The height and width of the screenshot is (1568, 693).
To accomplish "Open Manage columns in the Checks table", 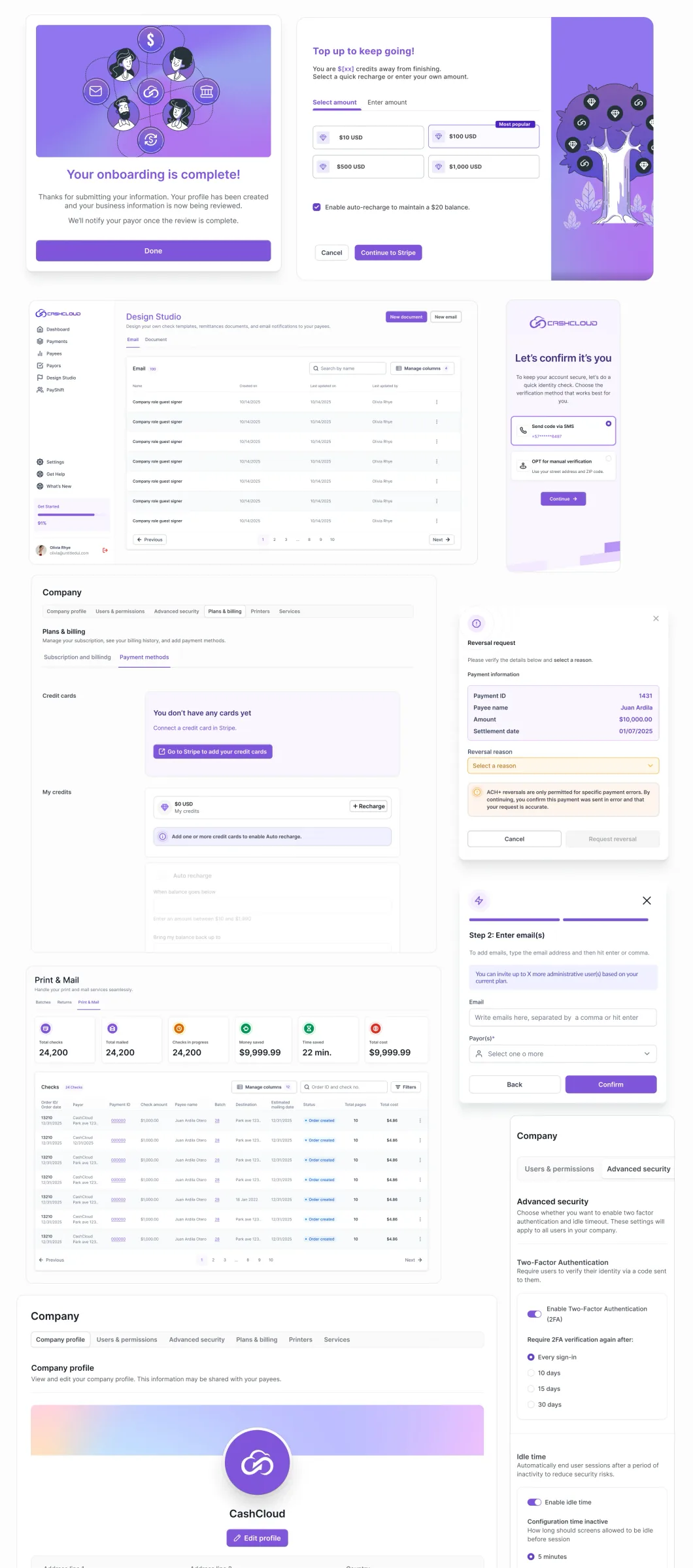I will click(x=264, y=1087).
